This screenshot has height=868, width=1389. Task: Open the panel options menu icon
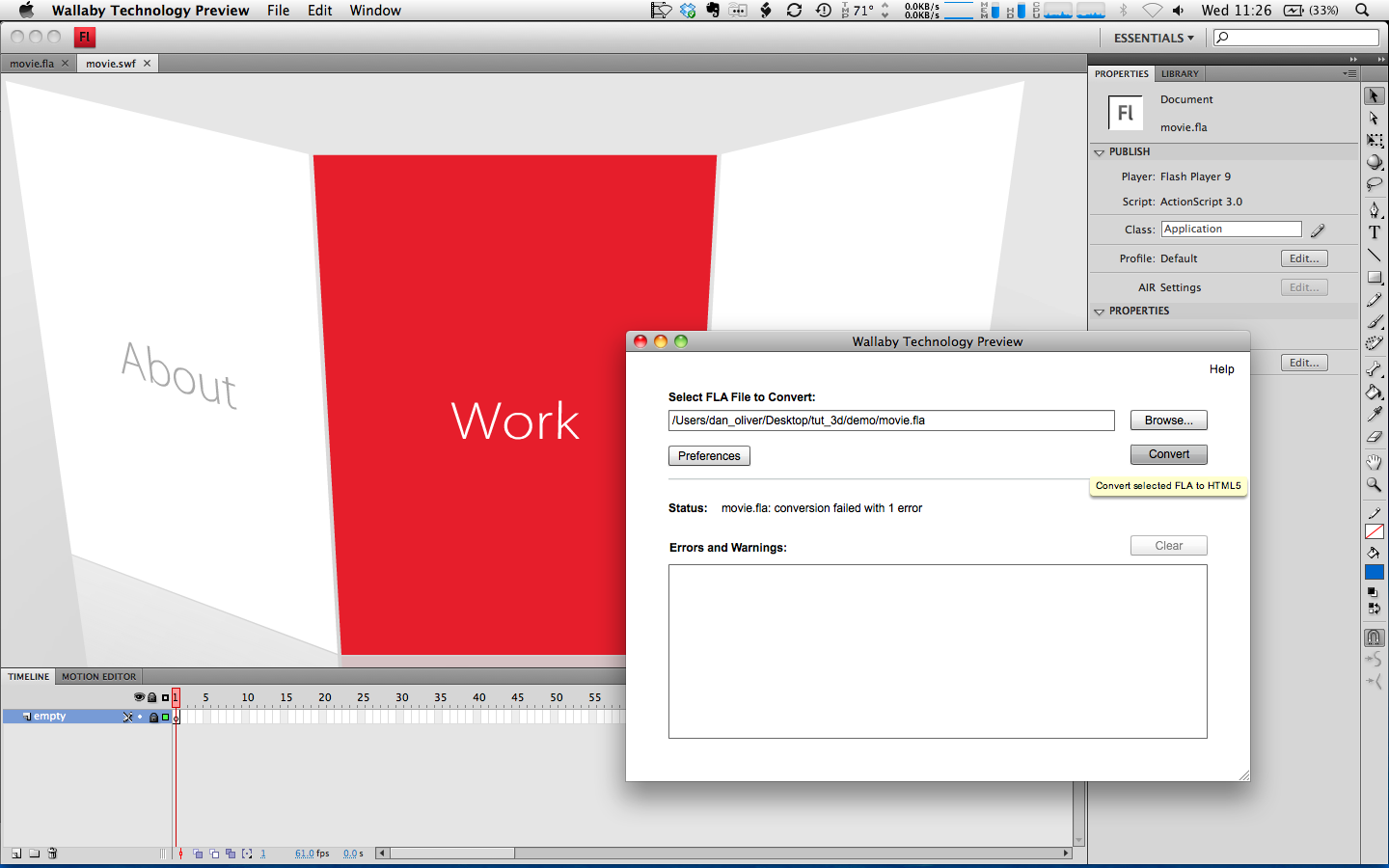1349,73
